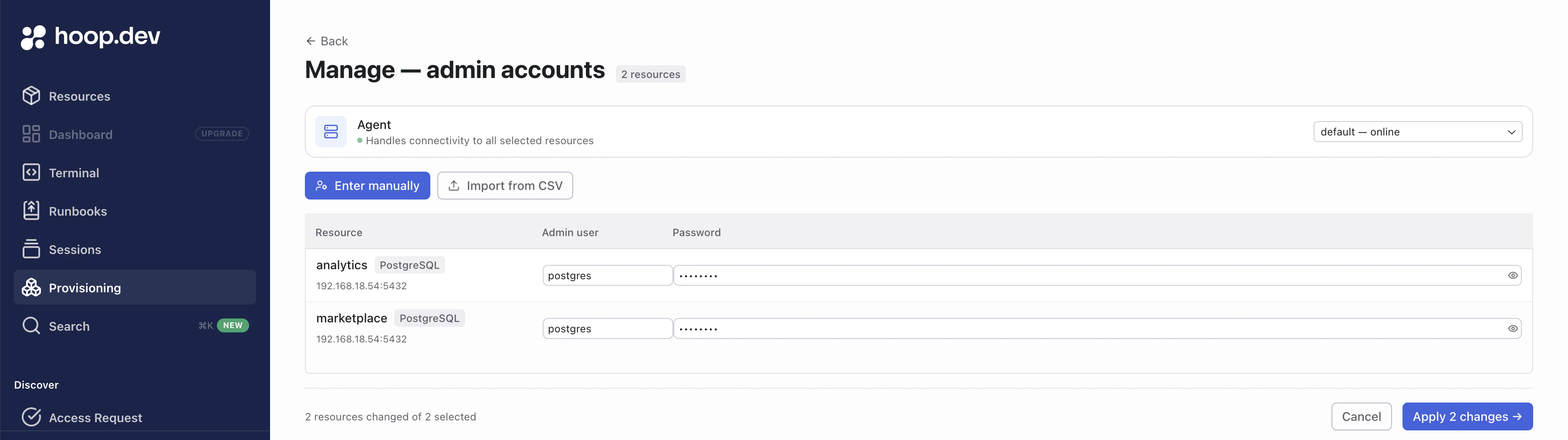Click the Search magnifier icon
Viewport: 1568px width, 440px height.
pyautogui.click(x=31, y=325)
